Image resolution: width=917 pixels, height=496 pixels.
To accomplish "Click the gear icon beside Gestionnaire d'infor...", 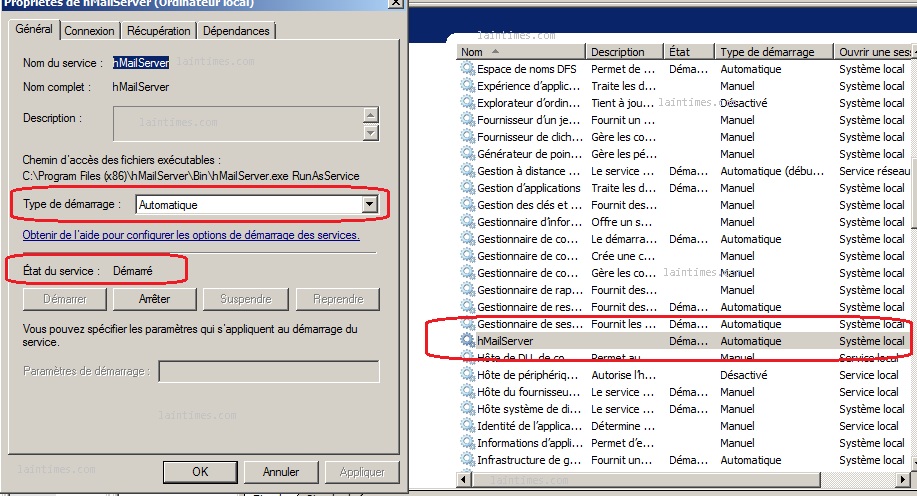I will coord(467,221).
